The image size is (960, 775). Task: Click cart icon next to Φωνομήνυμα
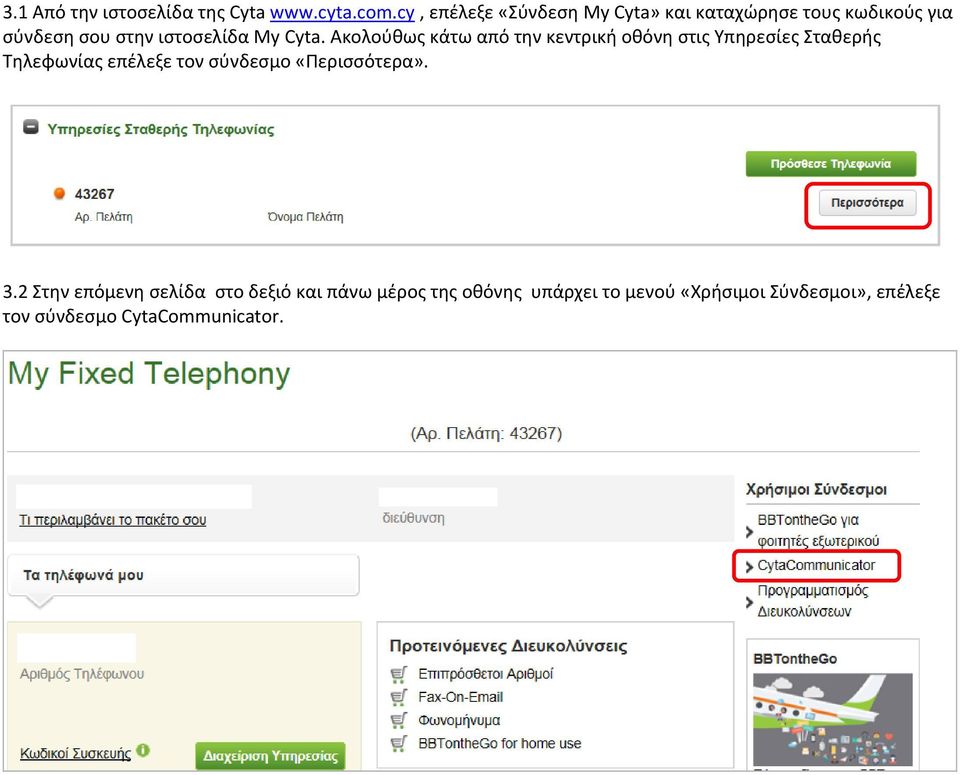pos(399,721)
